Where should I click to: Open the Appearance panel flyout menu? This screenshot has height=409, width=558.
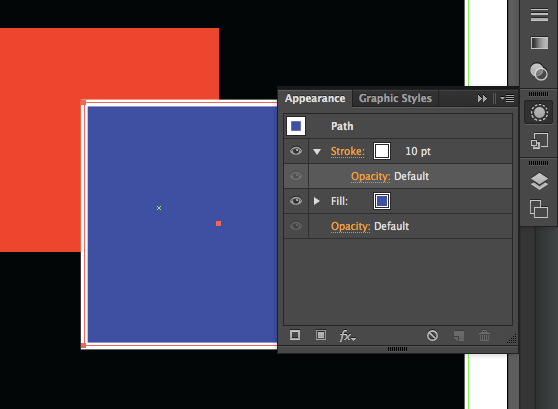click(x=507, y=98)
